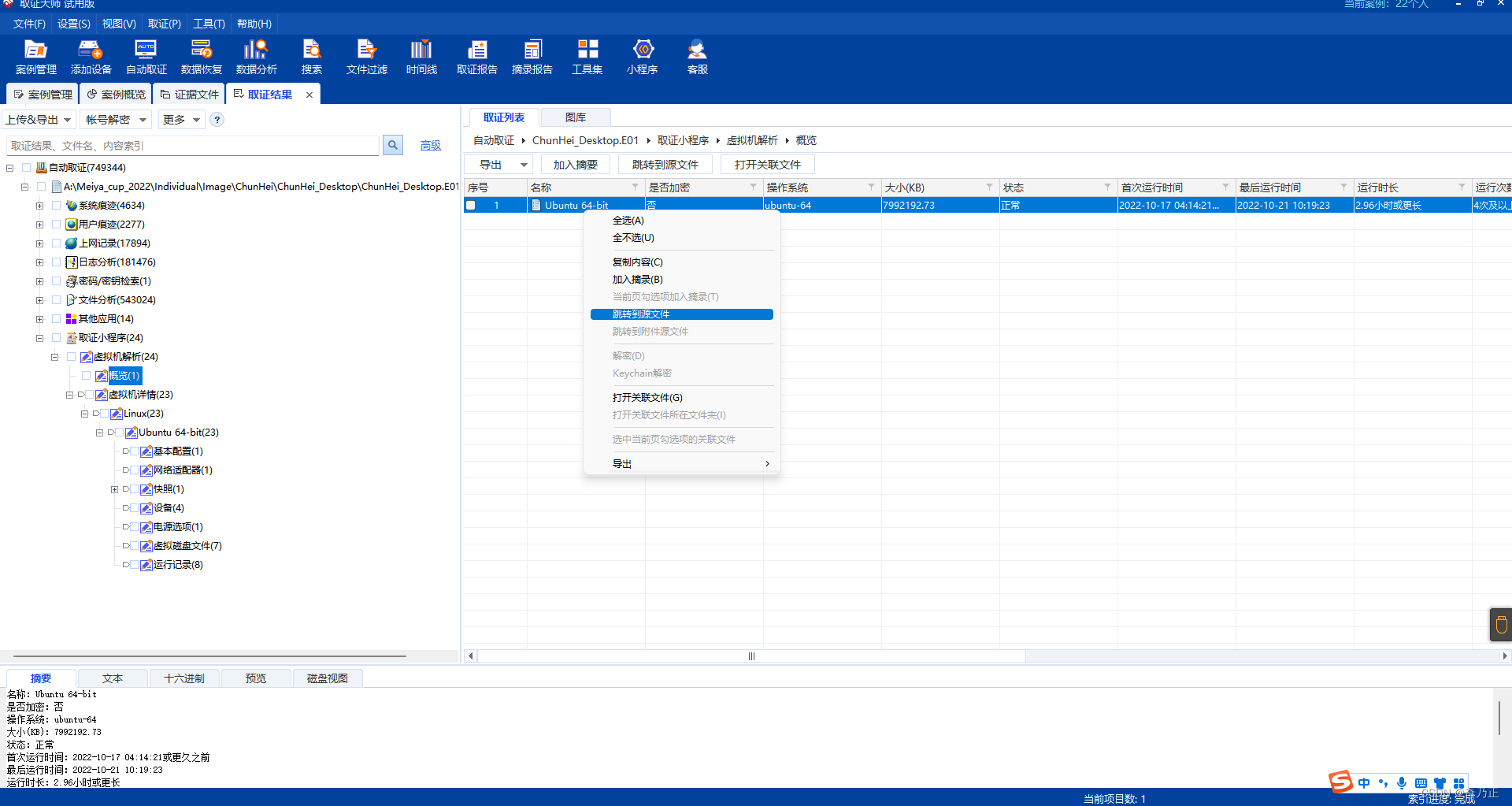The height and width of the screenshot is (806, 1512).
Task: Open 小程序 from toolbar
Action: pos(643,57)
